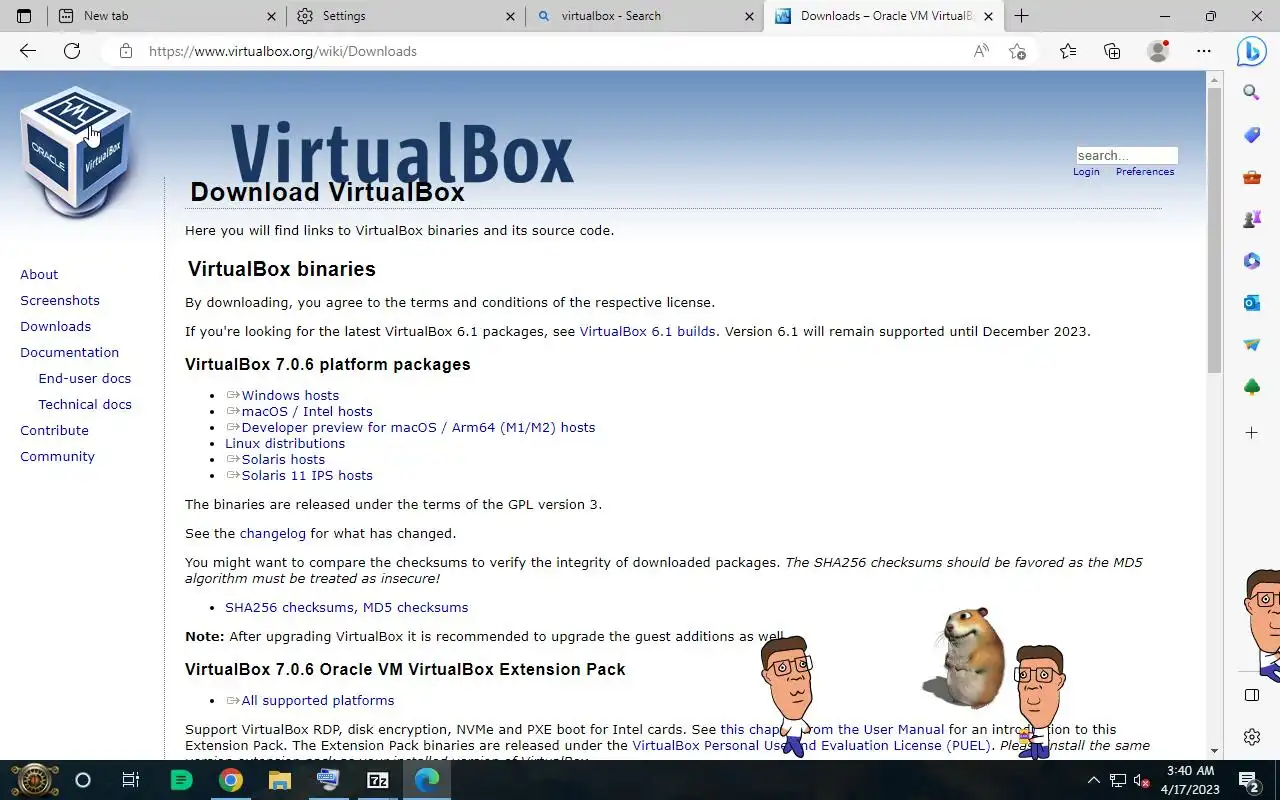View site information lock icon

[126, 51]
